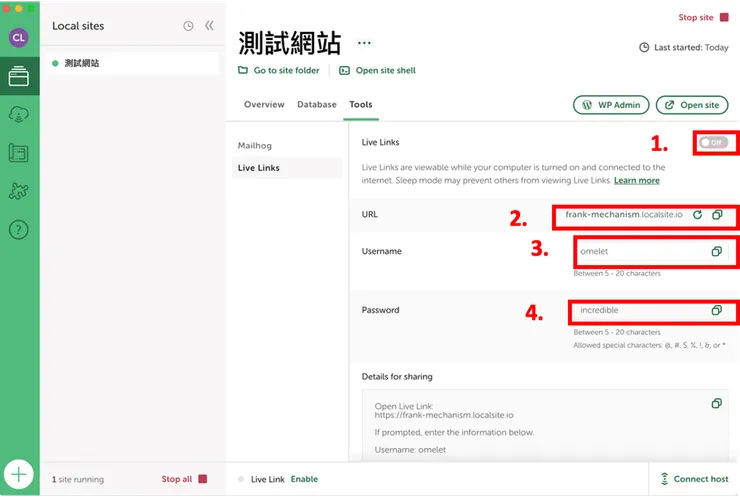Click Enable next to Live Link
The width and height of the screenshot is (740, 497).
(x=304, y=479)
